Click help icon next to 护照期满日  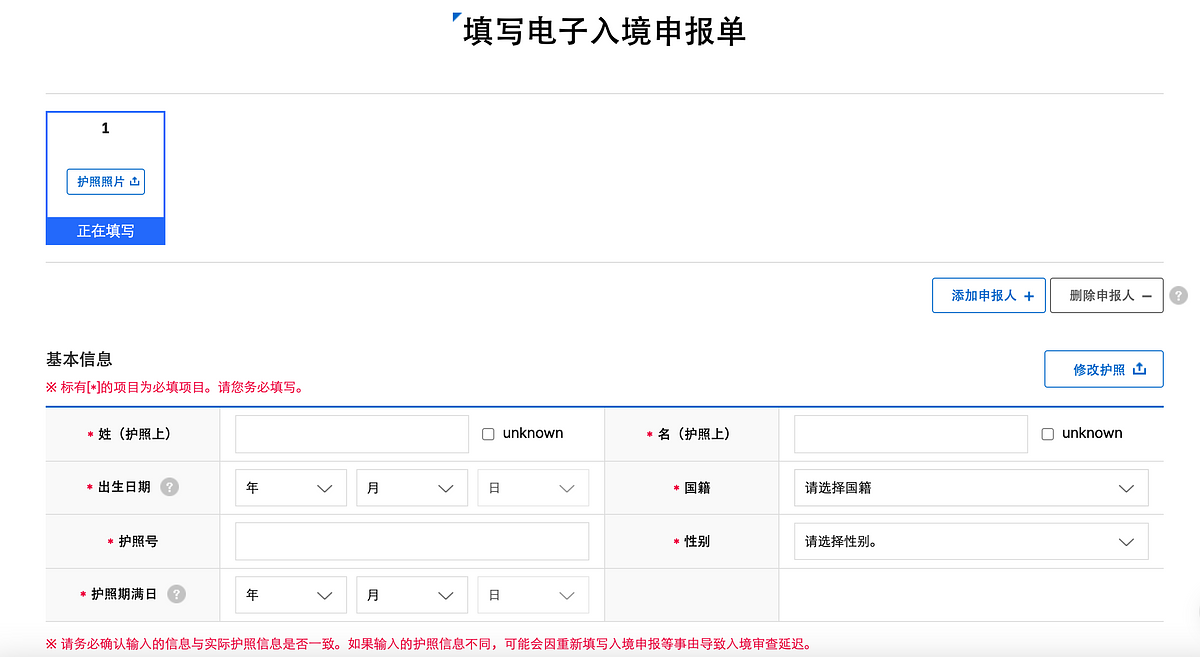click(x=176, y=594)
